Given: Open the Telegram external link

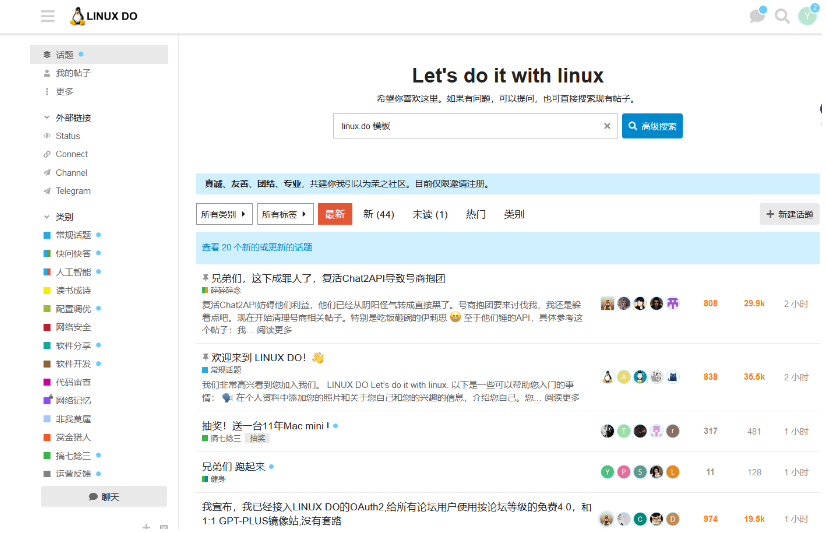Looking at the screenshot, I should click(x=72, y=191).
